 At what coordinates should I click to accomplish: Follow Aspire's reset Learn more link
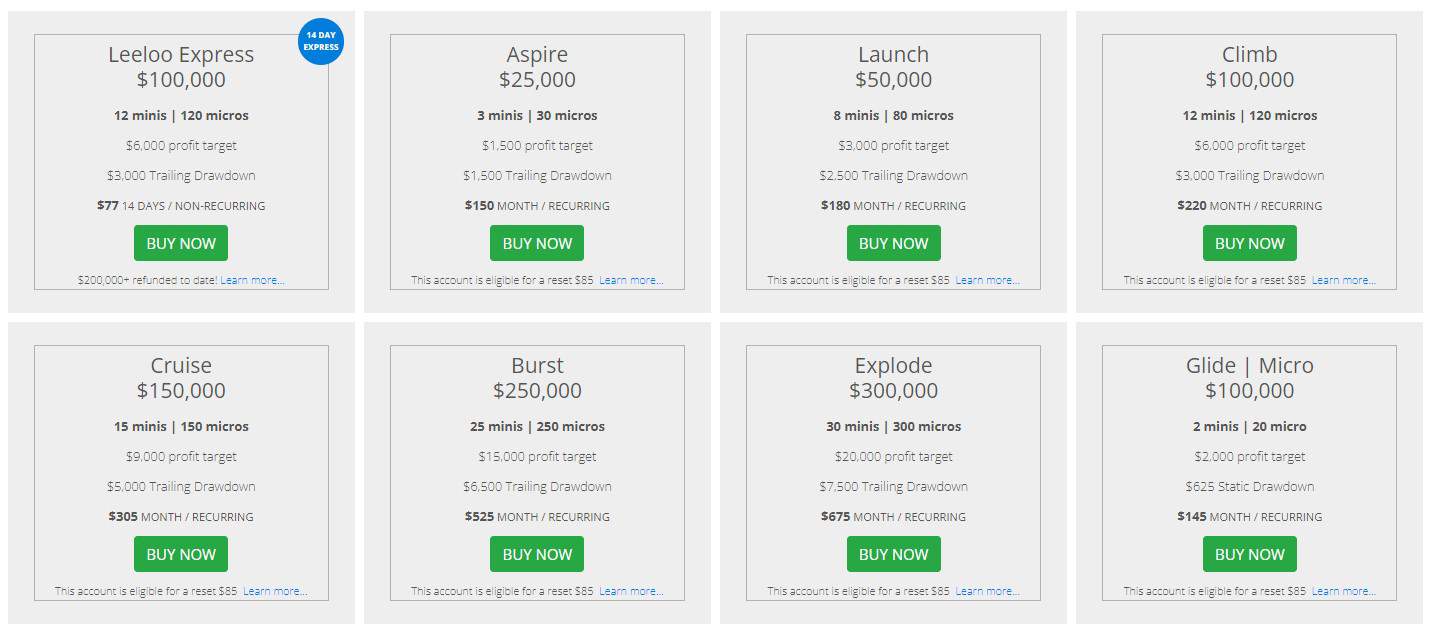tap(631, 281)
